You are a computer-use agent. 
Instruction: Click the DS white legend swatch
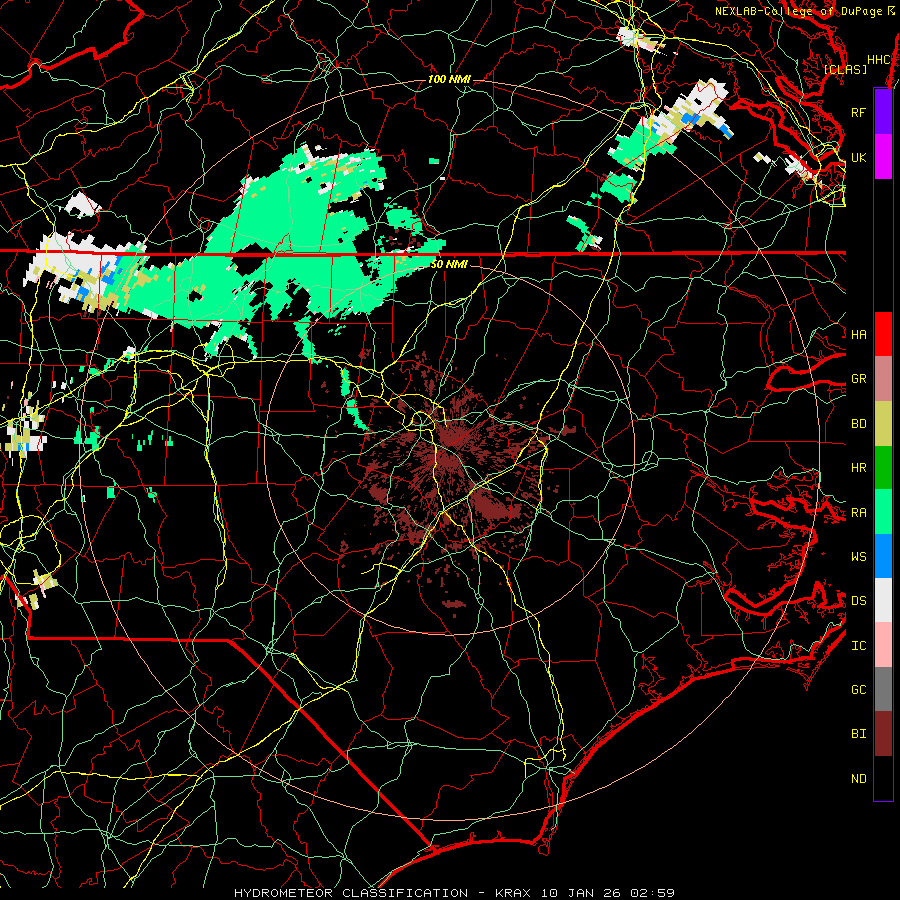pos(883,600)
